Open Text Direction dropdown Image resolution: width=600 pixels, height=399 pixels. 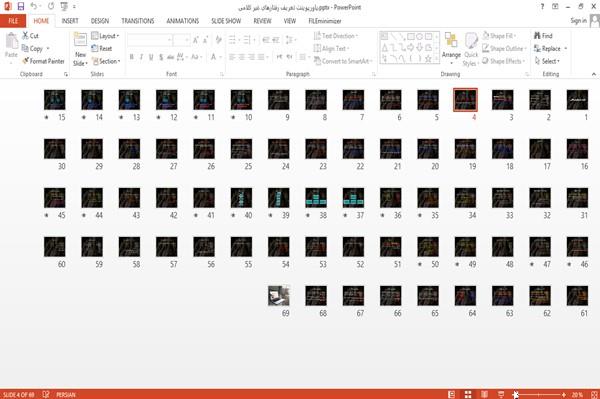[336, 36]
